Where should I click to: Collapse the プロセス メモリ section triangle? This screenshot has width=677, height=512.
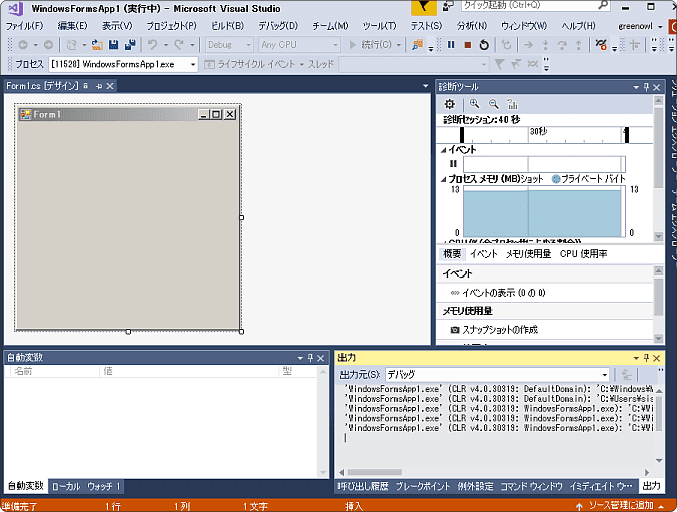pyautogui.click(x=443, y=179)
